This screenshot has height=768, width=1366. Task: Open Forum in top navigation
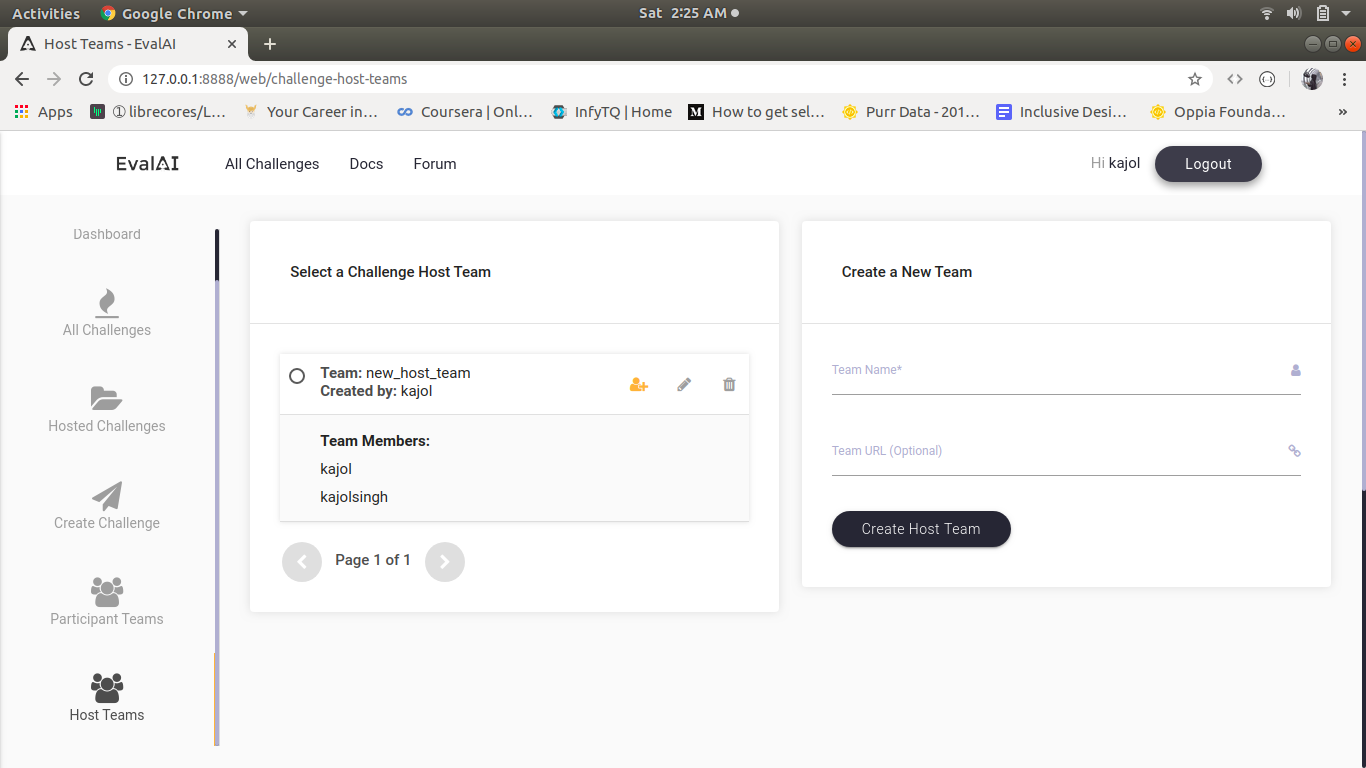coord(435,164)
